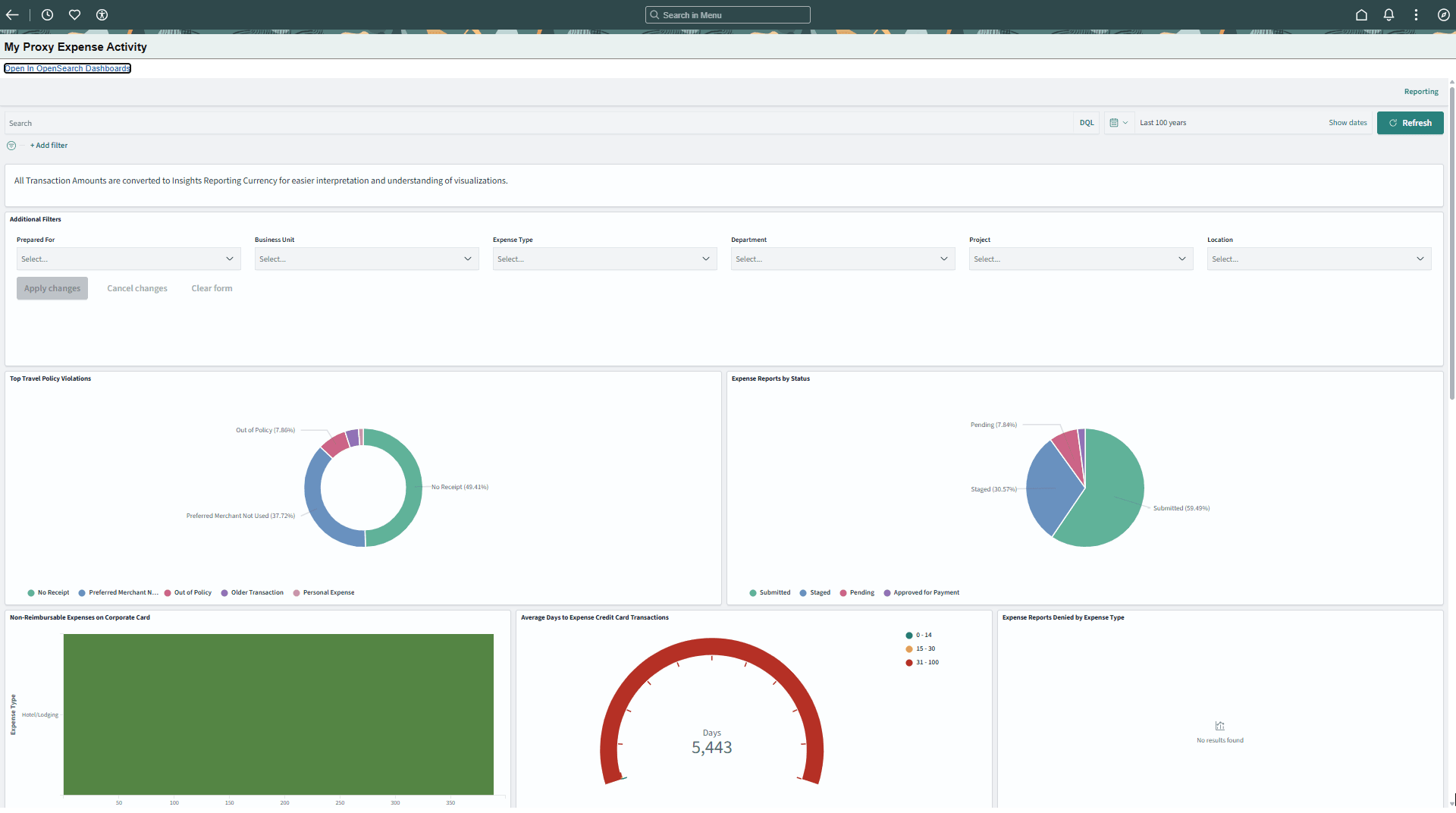Toggle No Receipt legend item

click(49, 592)
